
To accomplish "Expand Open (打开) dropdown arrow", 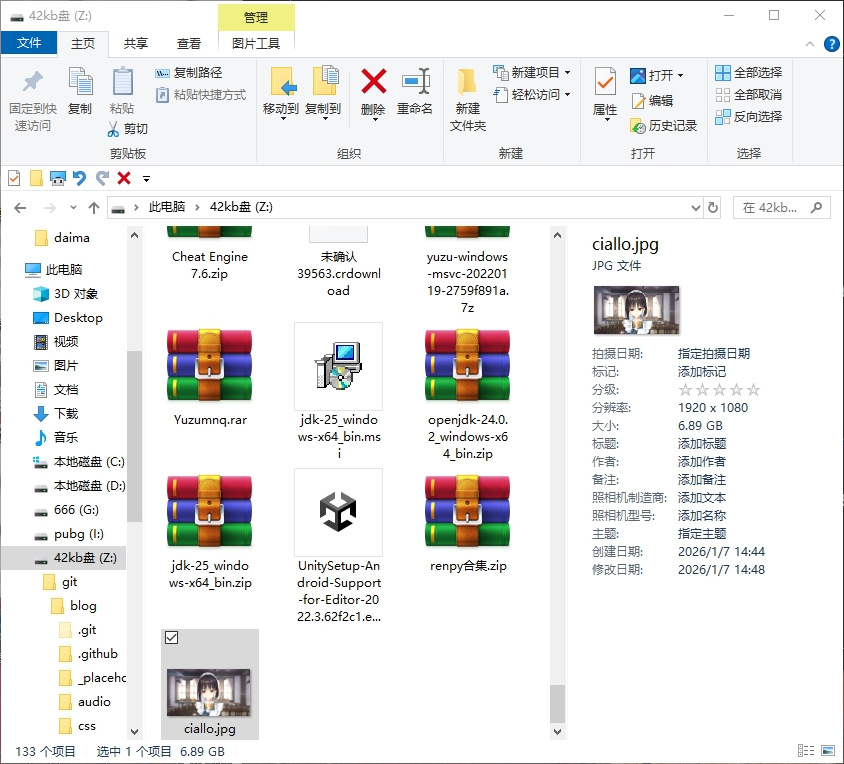I will pos(680,75).
